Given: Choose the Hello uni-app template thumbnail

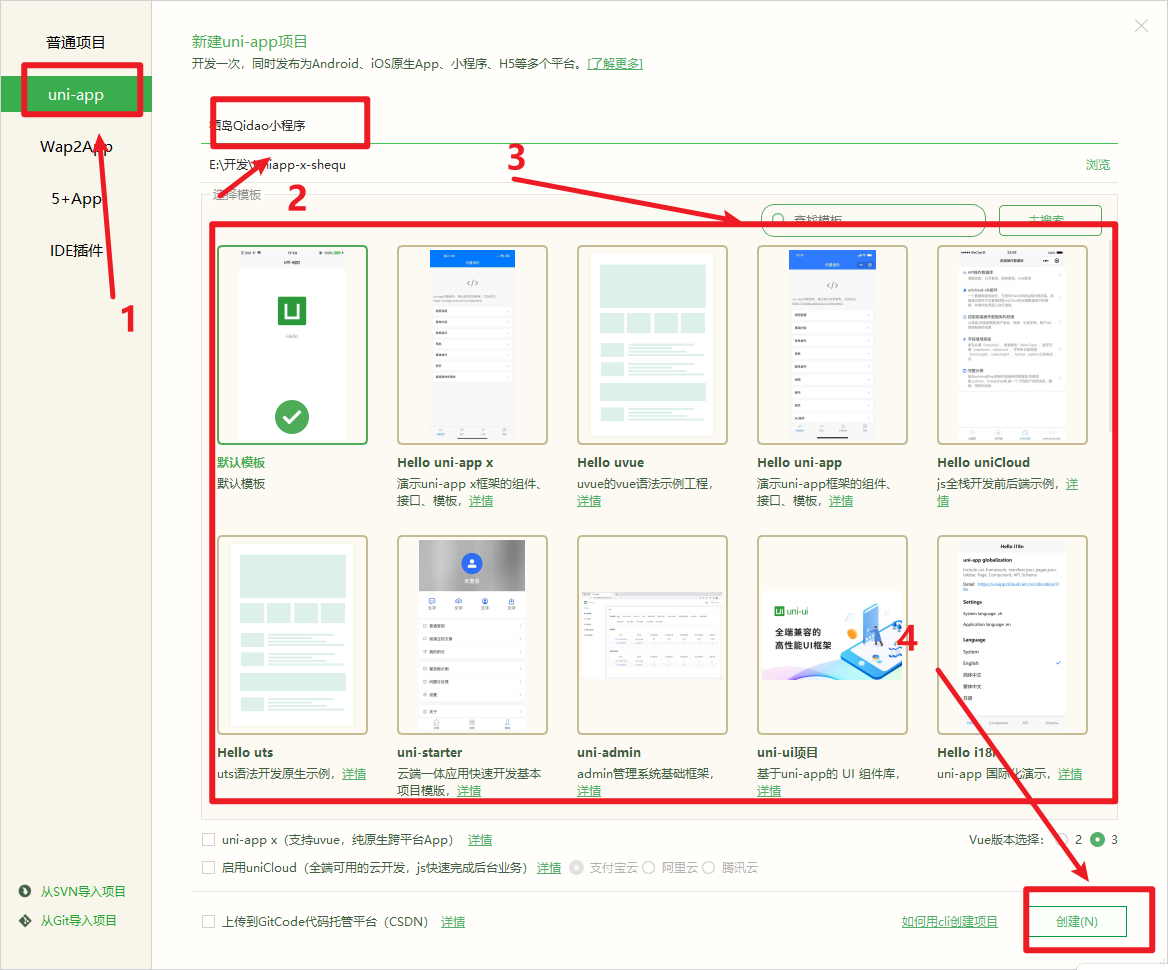Looking at the screenshot, I should point(832,345).
